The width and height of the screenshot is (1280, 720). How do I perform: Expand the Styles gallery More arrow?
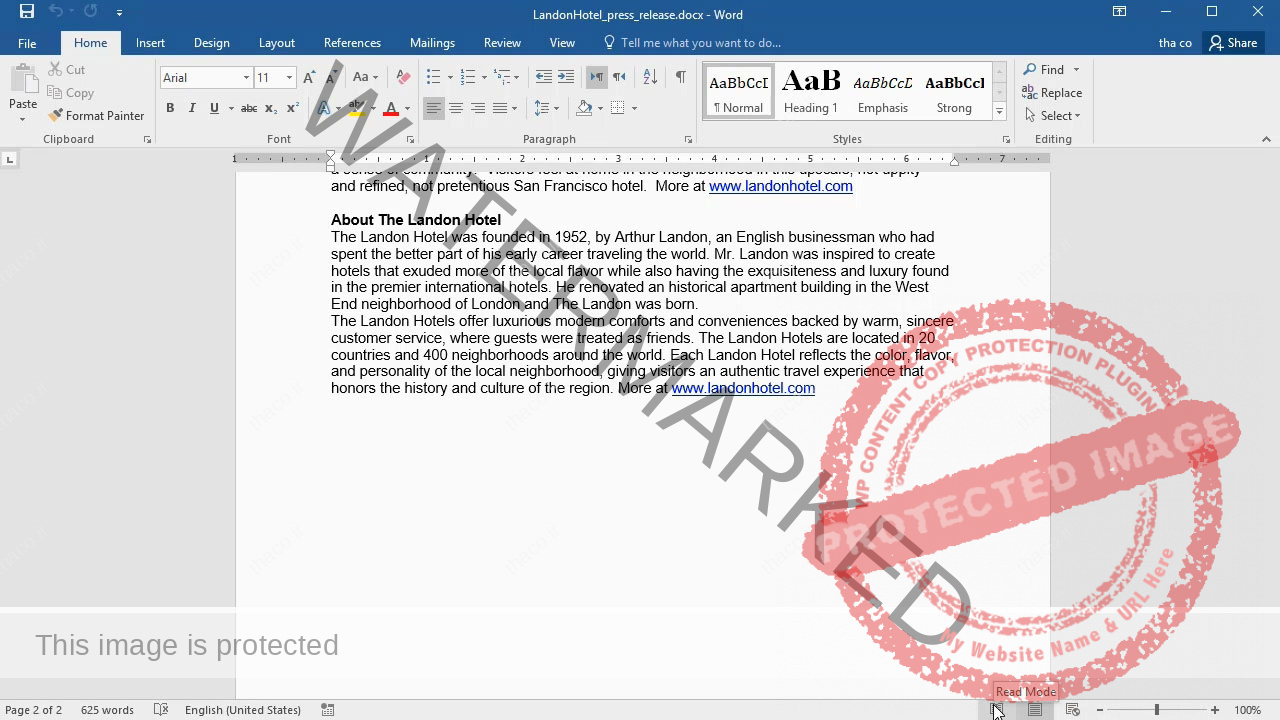(999, 111)
